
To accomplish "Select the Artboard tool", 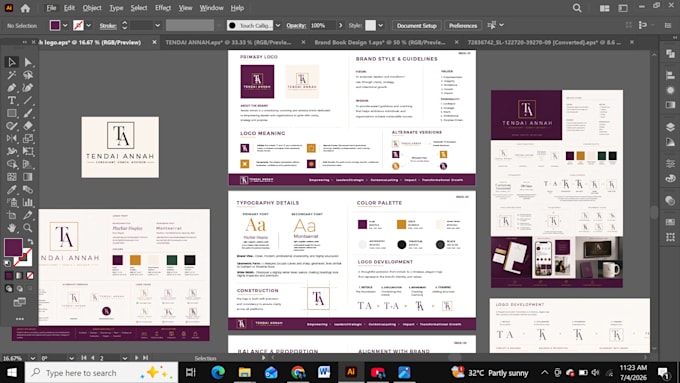I will (12, 215).
